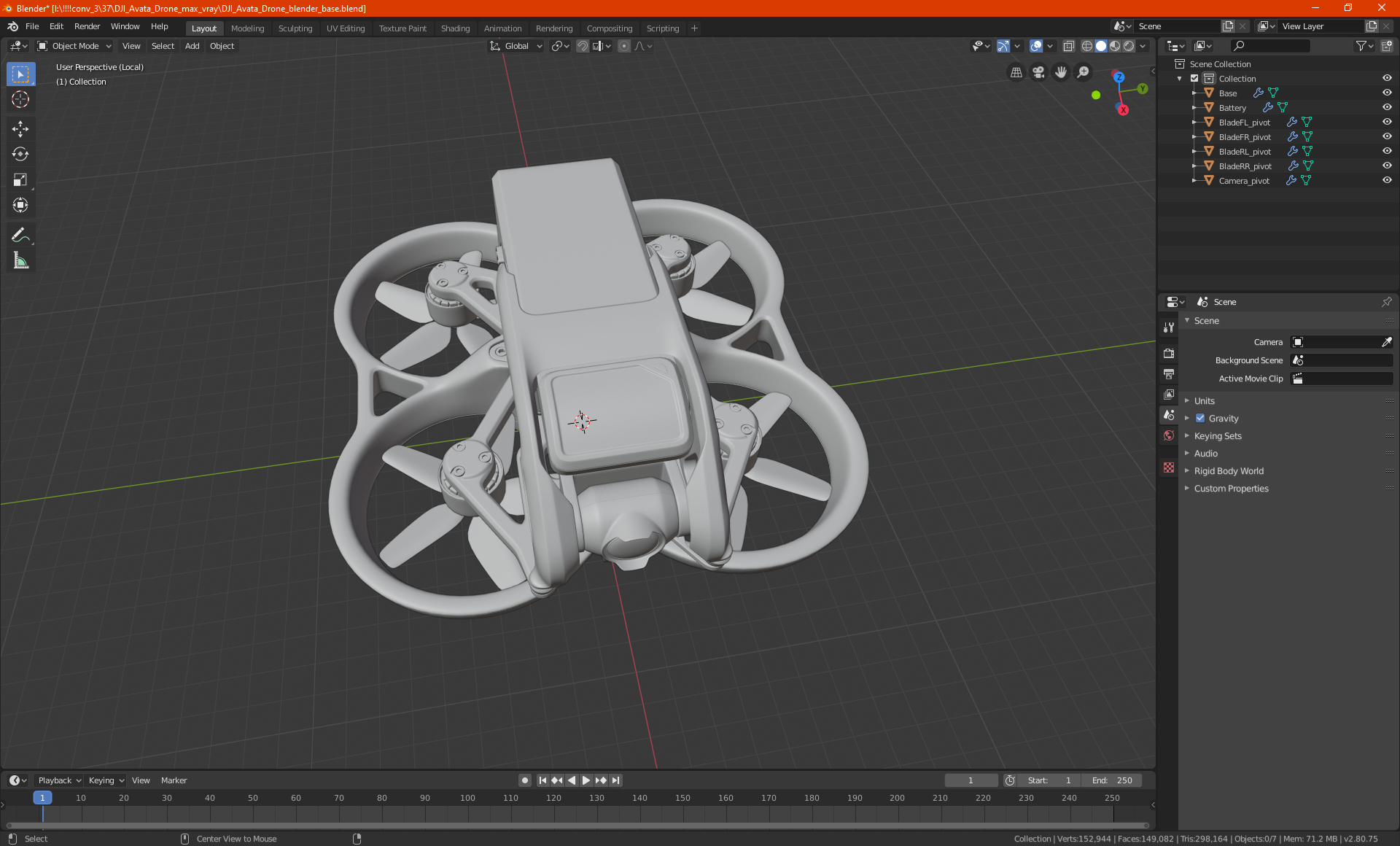Jump to timeline end frame
1400x846 pixels.
[616, 780]
